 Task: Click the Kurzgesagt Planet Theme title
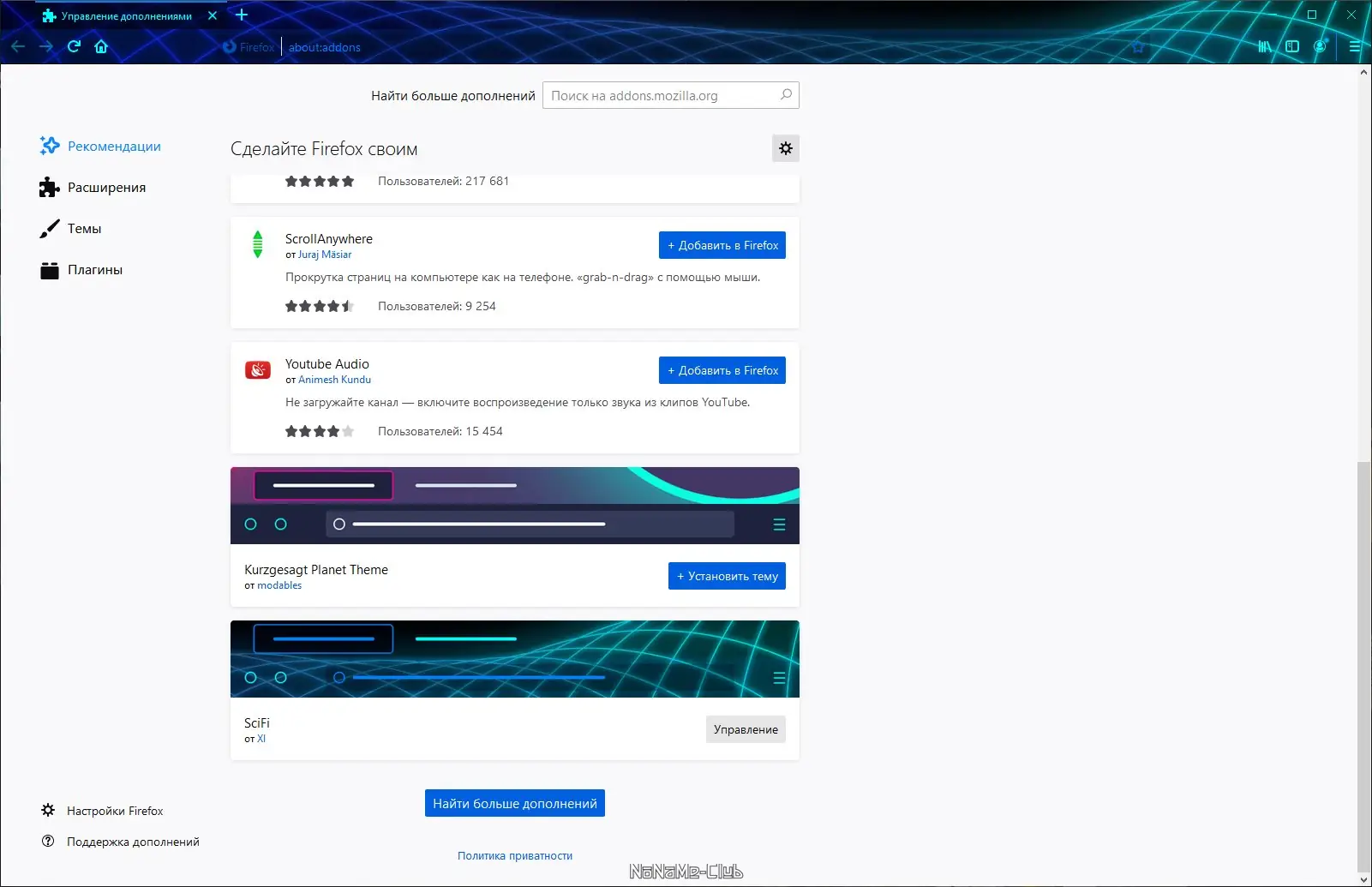pos(316,570)
